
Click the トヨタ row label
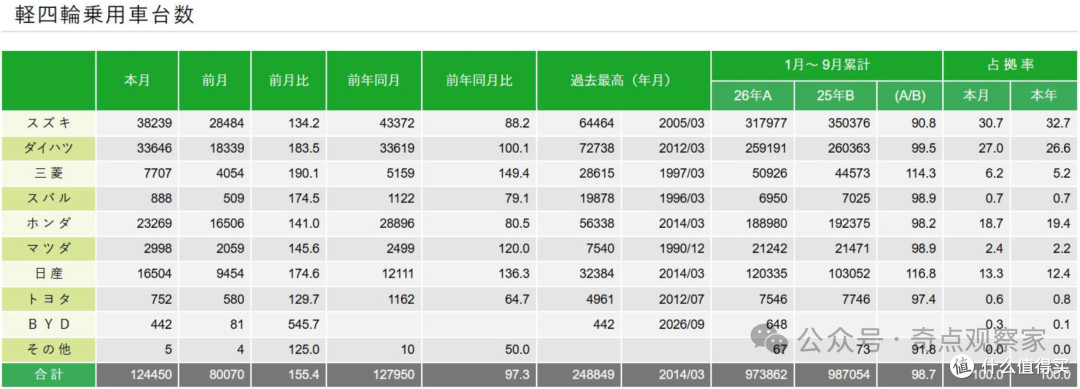[48, 299]
